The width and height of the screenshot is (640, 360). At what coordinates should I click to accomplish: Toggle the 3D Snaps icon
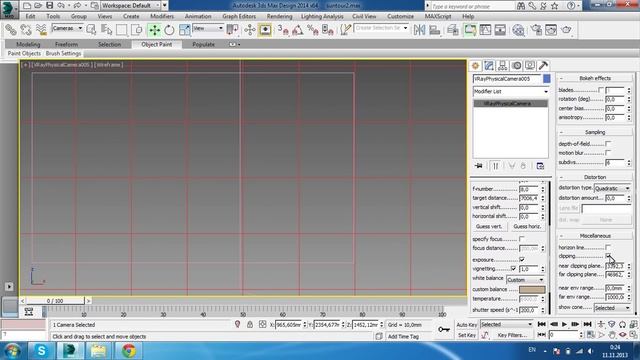(282, 30)
